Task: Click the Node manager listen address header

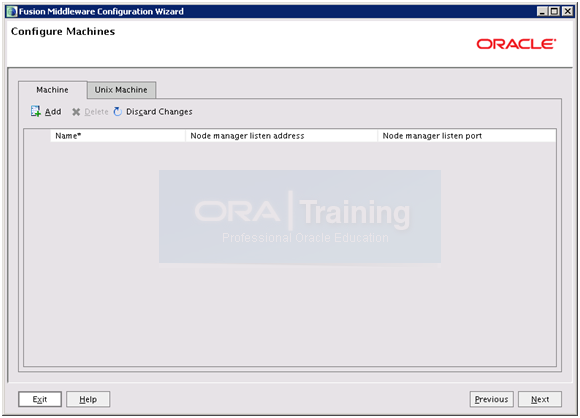Action: 281,136
